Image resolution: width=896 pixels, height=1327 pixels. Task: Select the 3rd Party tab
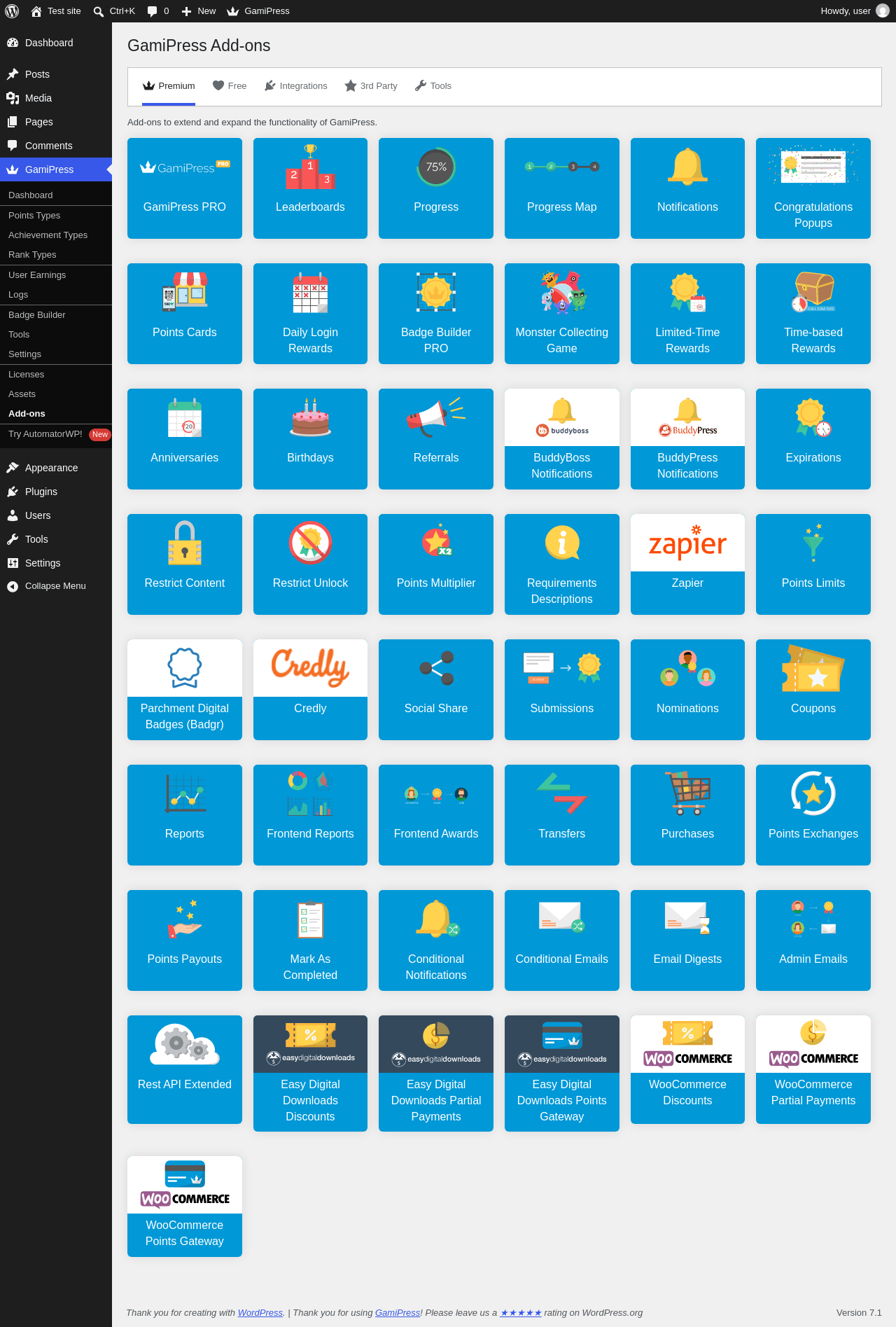(371, 86)
